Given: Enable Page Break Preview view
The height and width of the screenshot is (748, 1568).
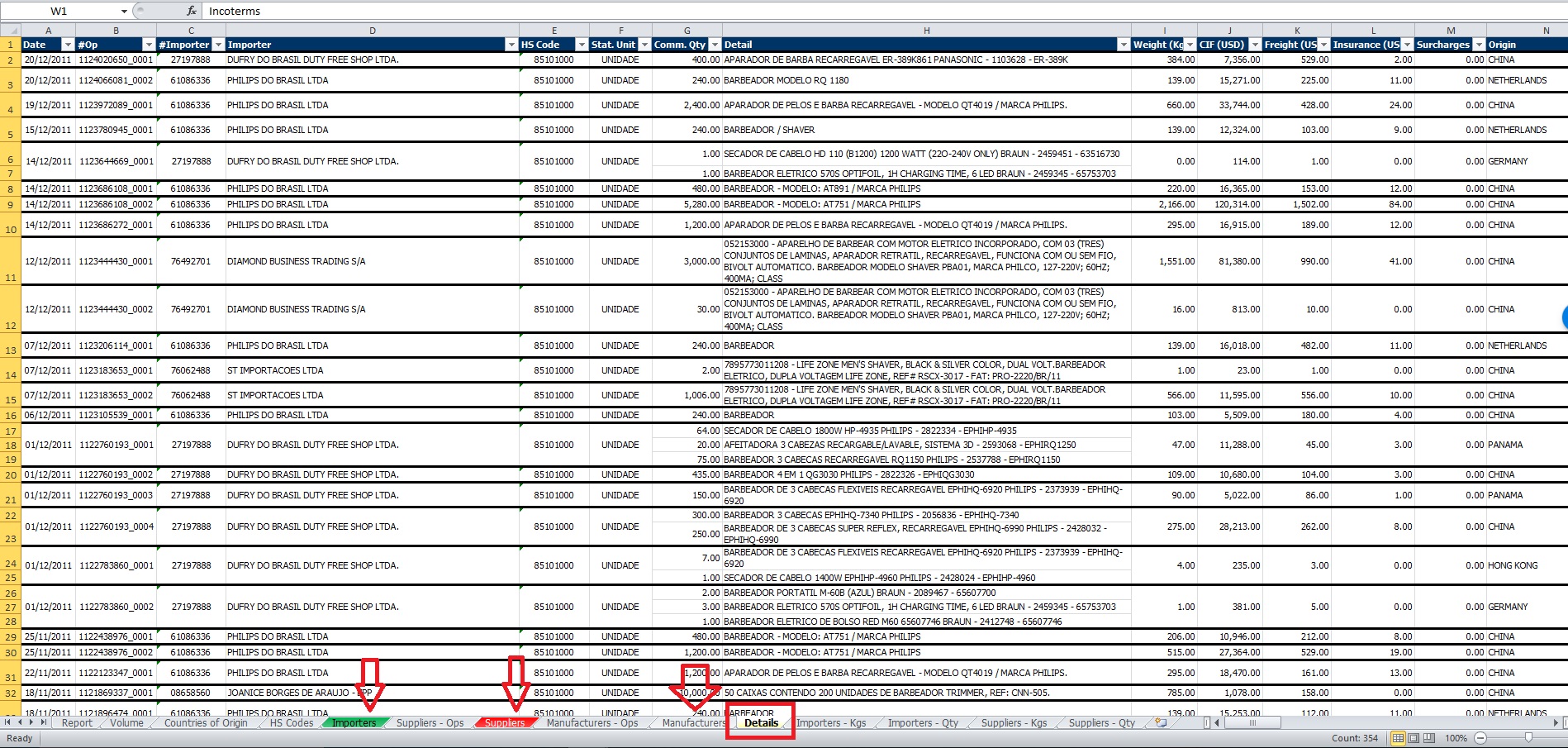Looking at the screenshot, I should pyautogui.click(x=1429, y=738).
